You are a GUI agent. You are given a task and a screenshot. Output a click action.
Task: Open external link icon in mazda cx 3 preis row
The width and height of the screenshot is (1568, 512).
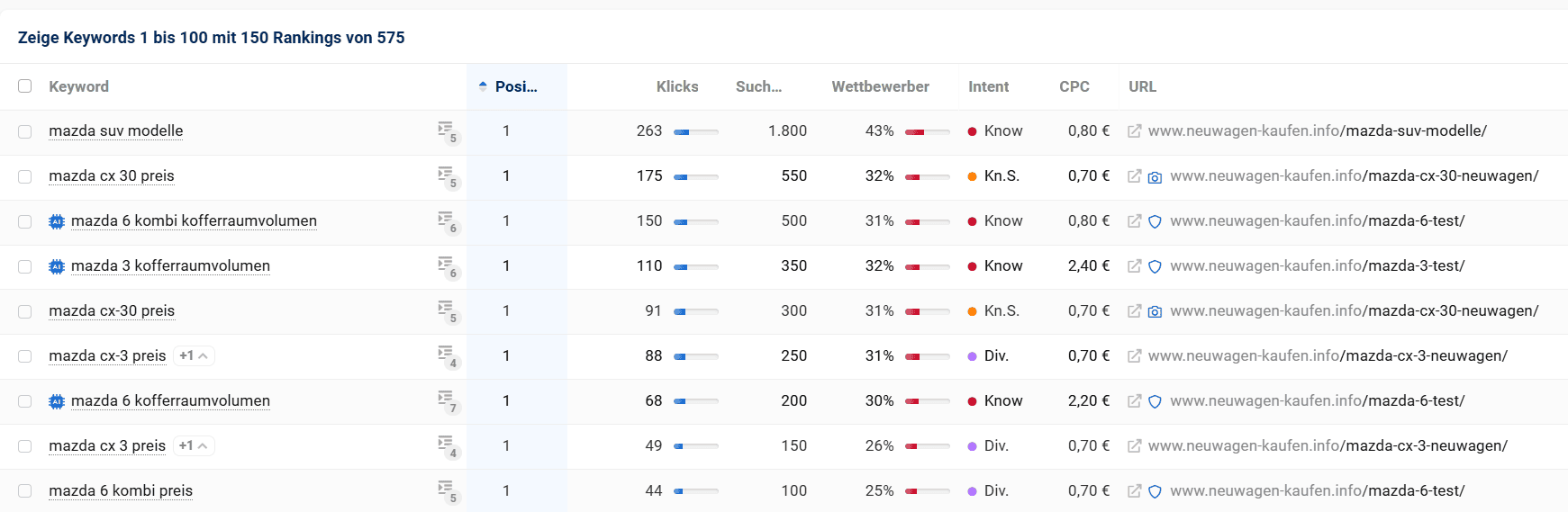click(x=1135, y=446)
